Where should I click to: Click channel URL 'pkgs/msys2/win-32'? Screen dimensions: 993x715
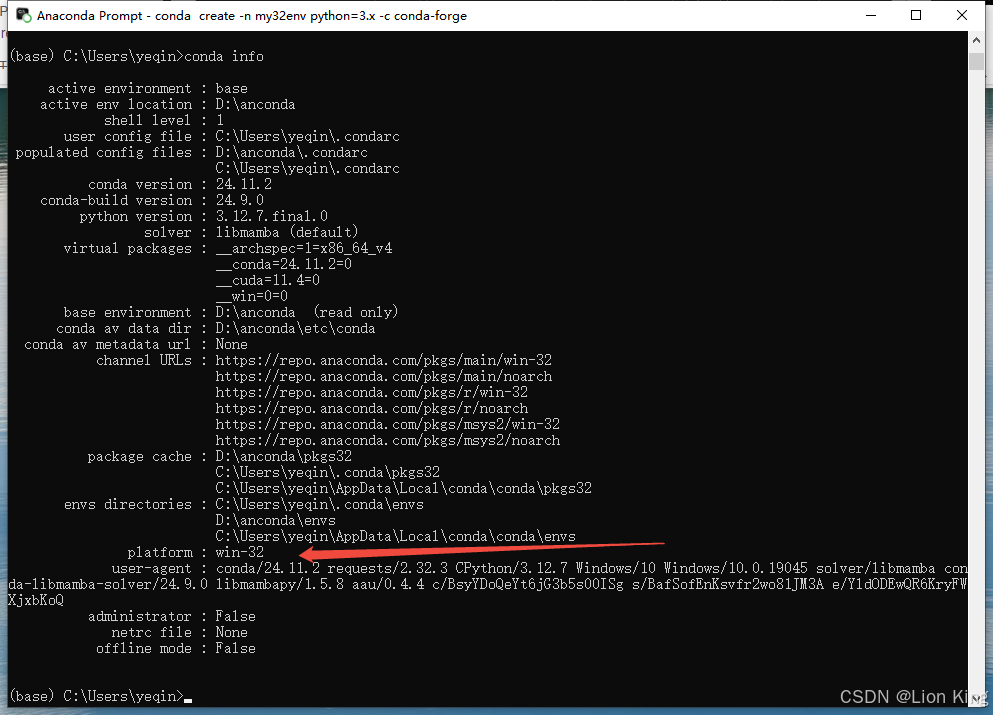388,424
